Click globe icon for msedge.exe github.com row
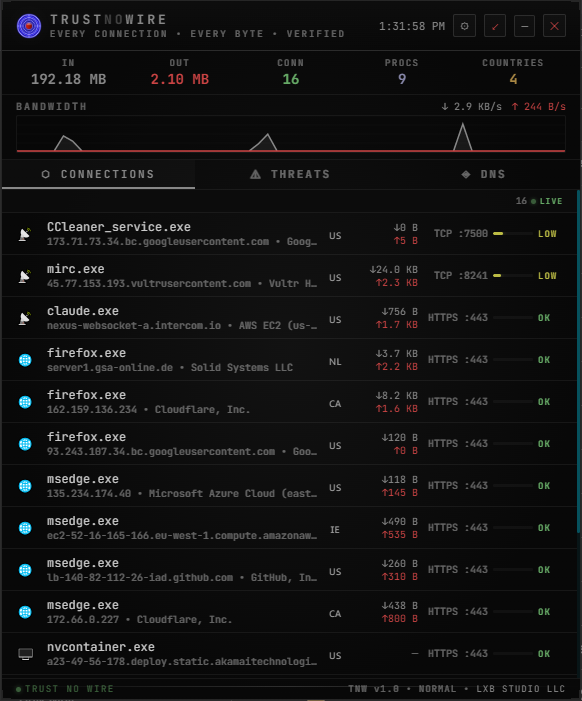 [25, 570]
